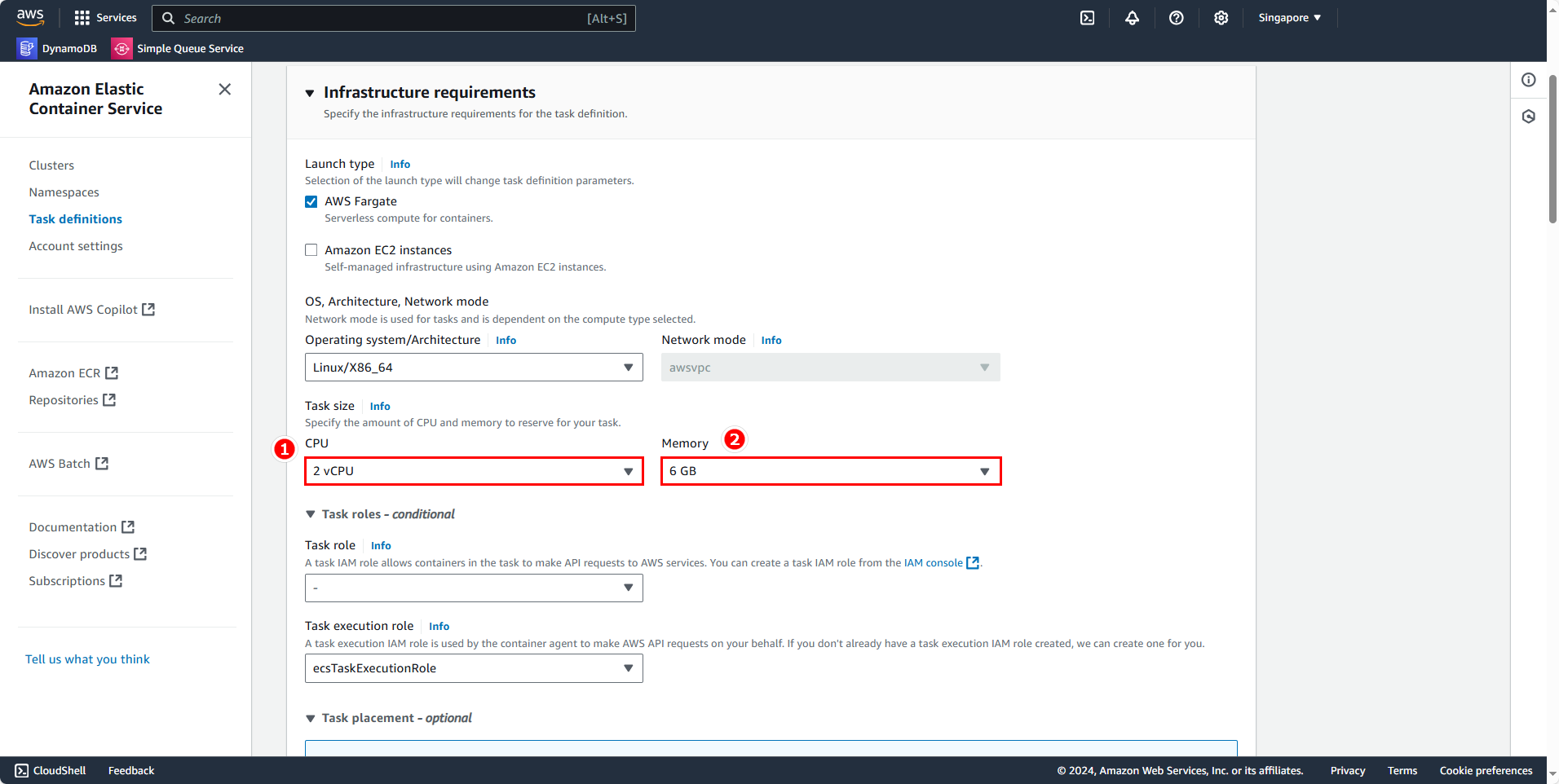Open the settings gear menu
Viewport: 1559px width, 784px height.
(1221, 18)
